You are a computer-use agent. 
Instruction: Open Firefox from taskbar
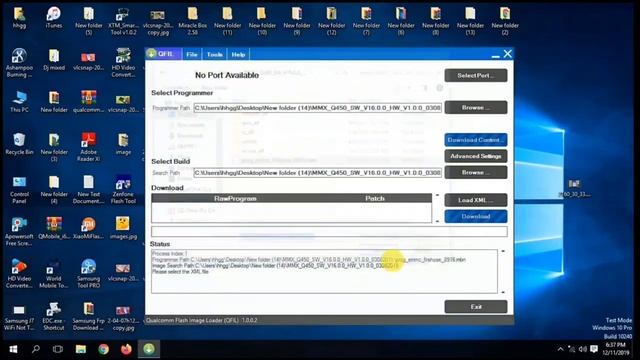tap(126, 349)
